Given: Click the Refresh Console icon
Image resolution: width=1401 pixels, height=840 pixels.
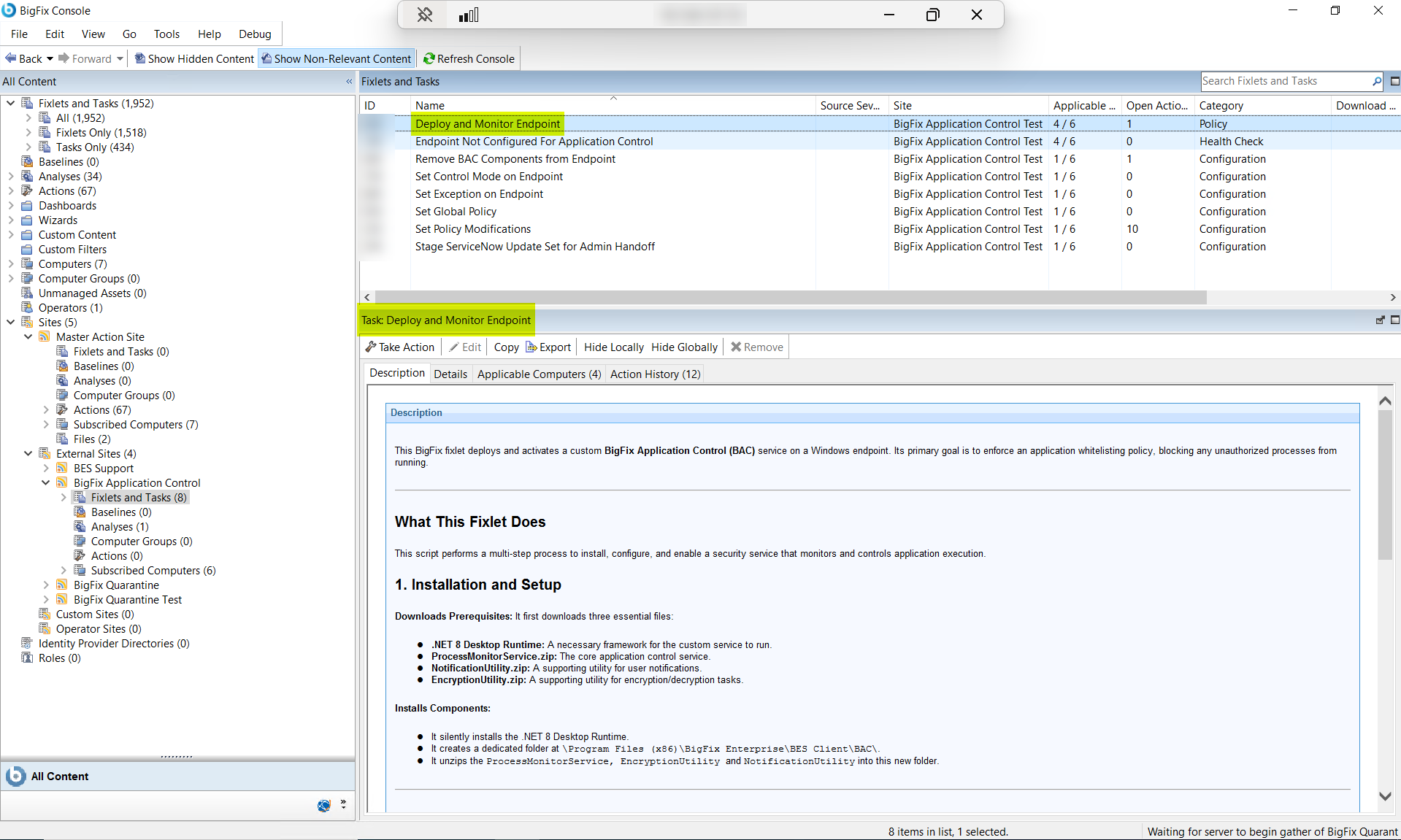Looking at the screenshot, I should click(431, 58).
